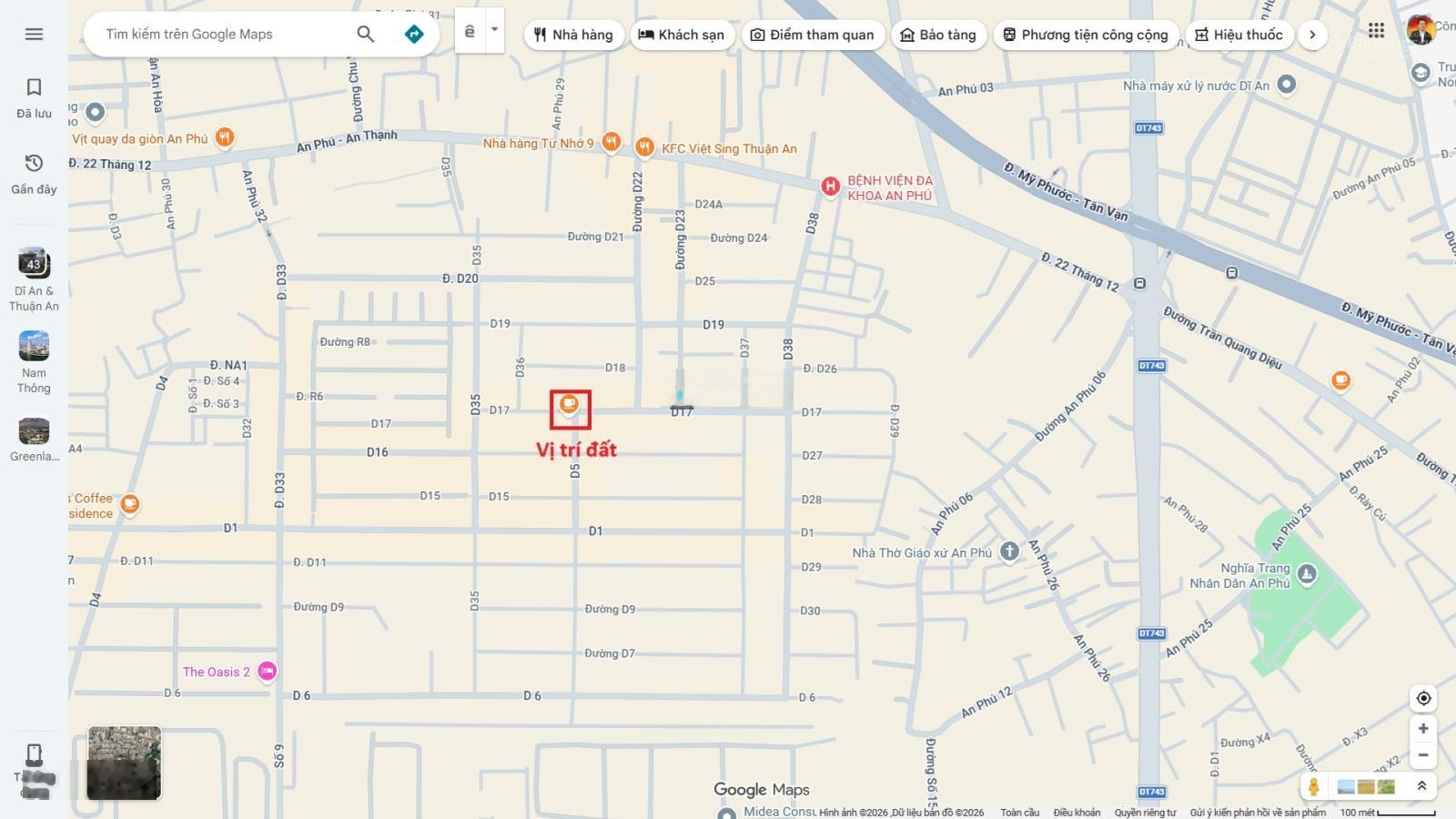Toggle the ê input method button

470,32
